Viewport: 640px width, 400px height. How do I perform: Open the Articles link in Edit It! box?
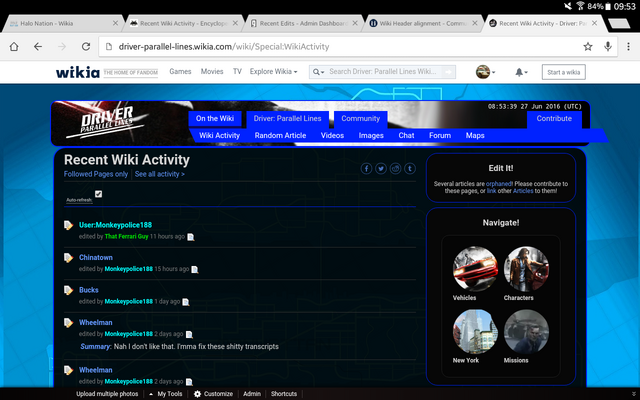click(x=523, y=191)
